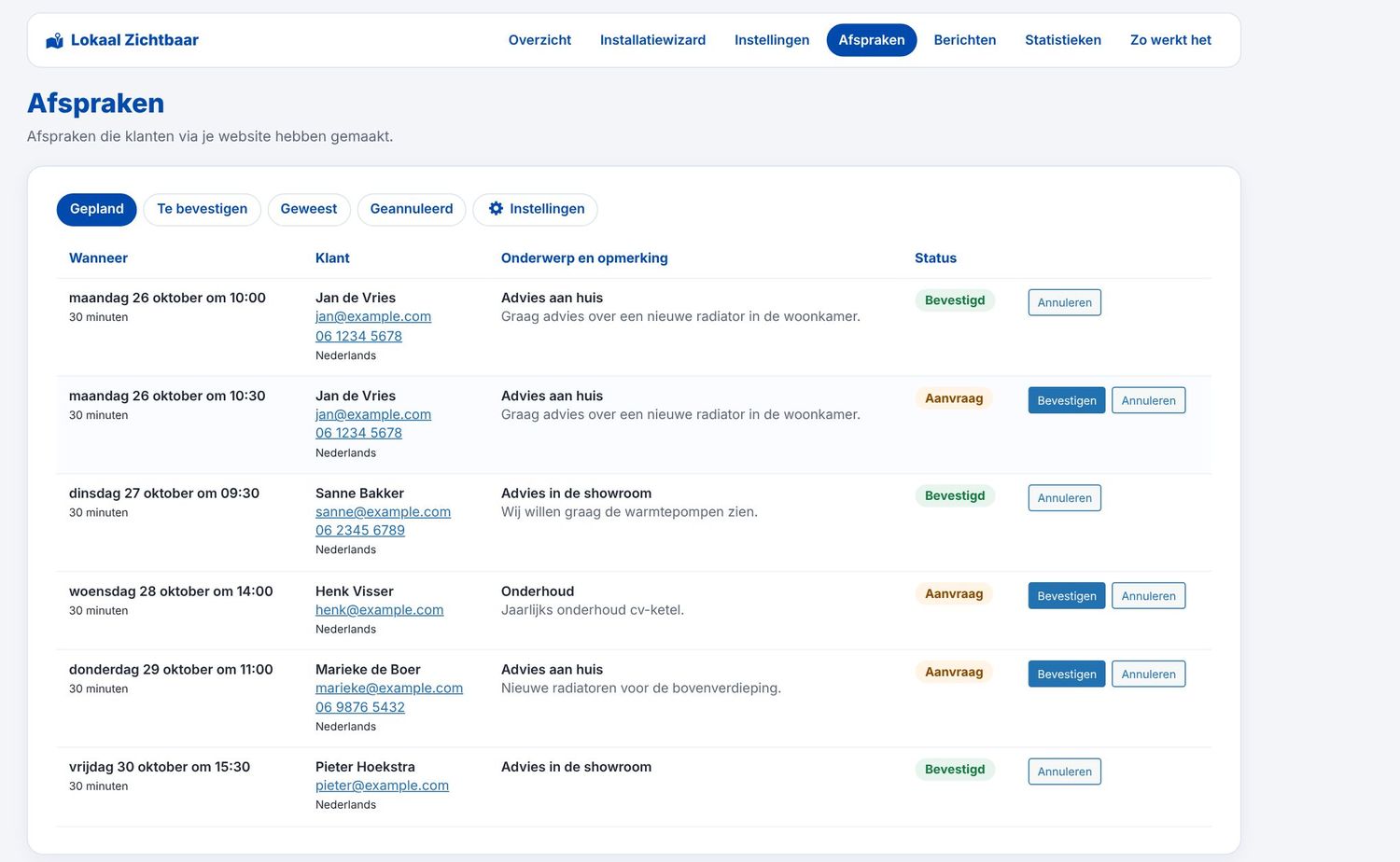Email jan@example.com in the 10:00 row
This screenshot has height=862, width=1400.
373,316
